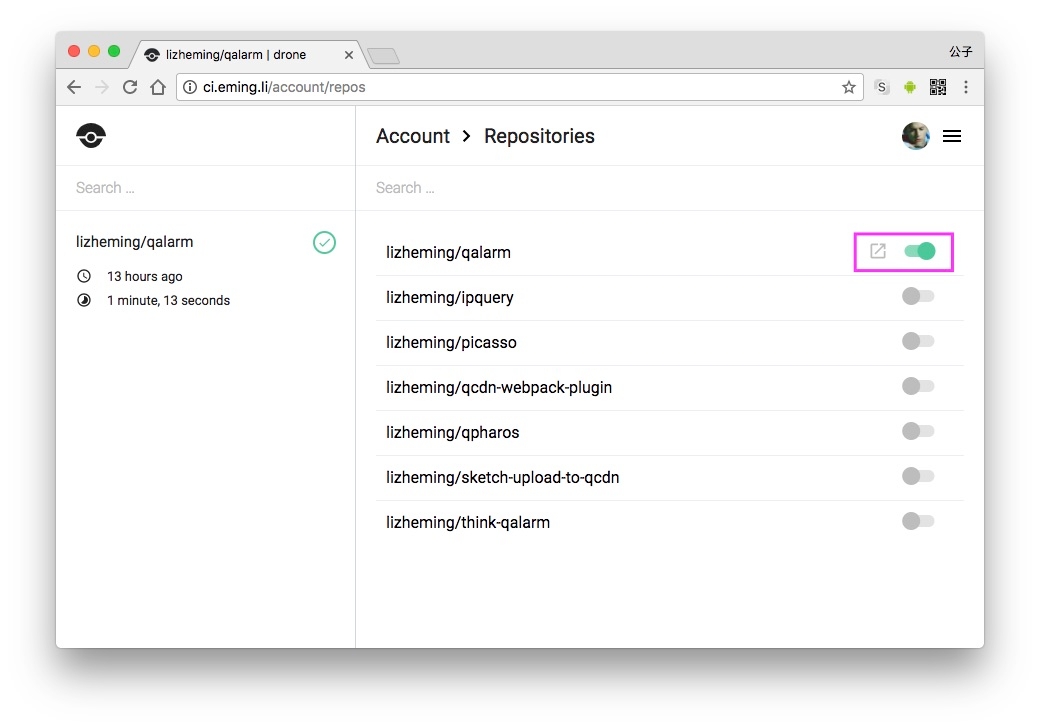Open Chrome's three-dot options menu
The image size is (1040, 728).
coord(966,87)
